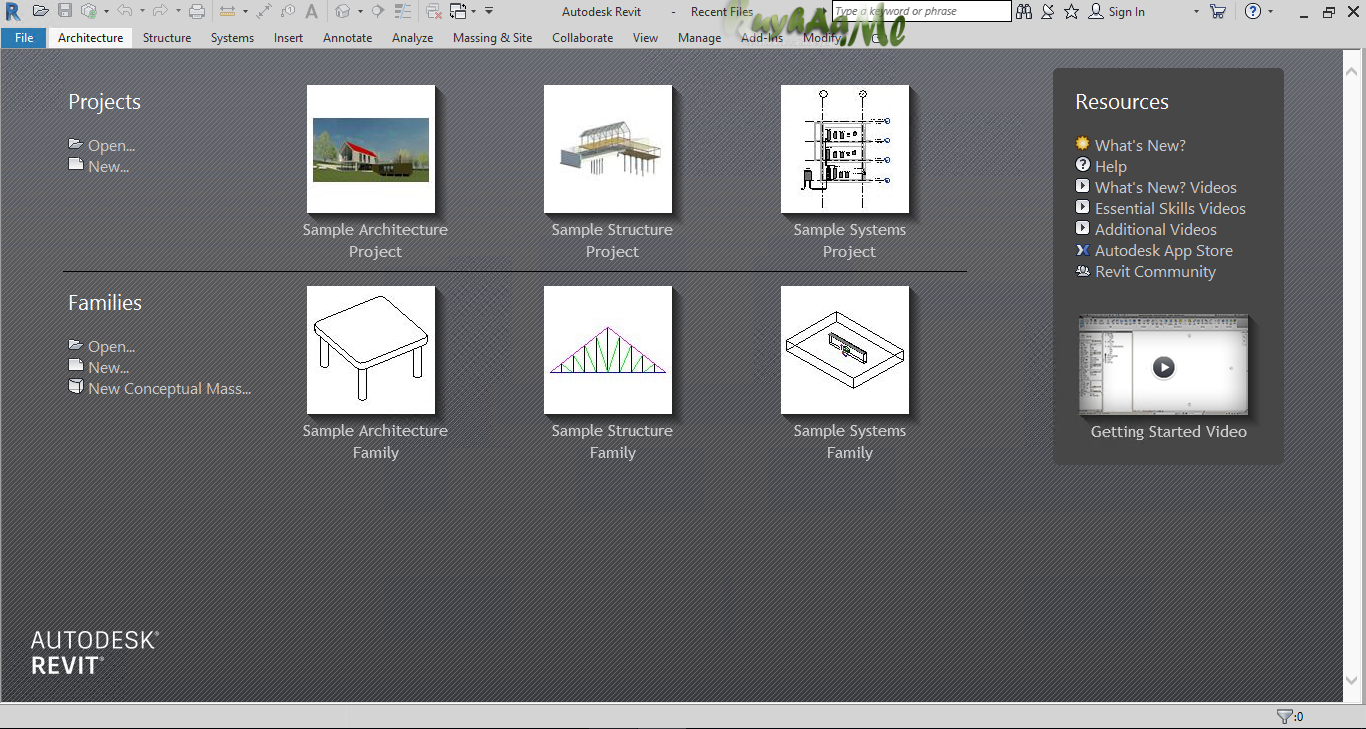Switch to the Insert ribbon tab
This screenshot has width=1366, height=729.
(288, 37)
